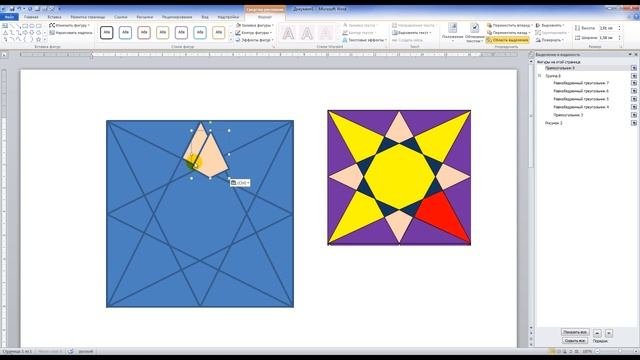Move selected item down with reorder arrow
Image resolution: width=640 pixels, height=360 pixels.
tap(609, 333)
